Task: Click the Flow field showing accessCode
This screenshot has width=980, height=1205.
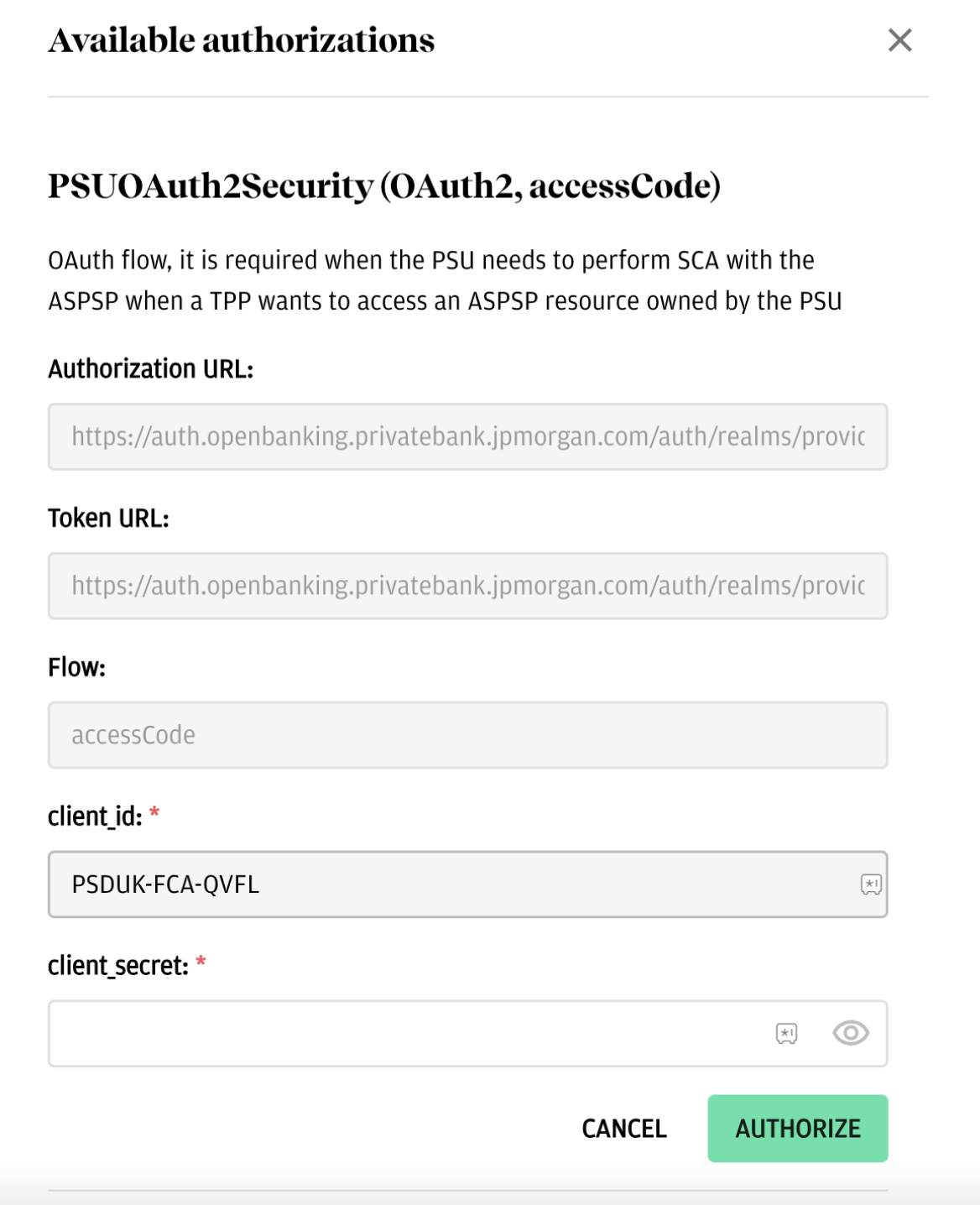Action: click(x=467, y=735)
